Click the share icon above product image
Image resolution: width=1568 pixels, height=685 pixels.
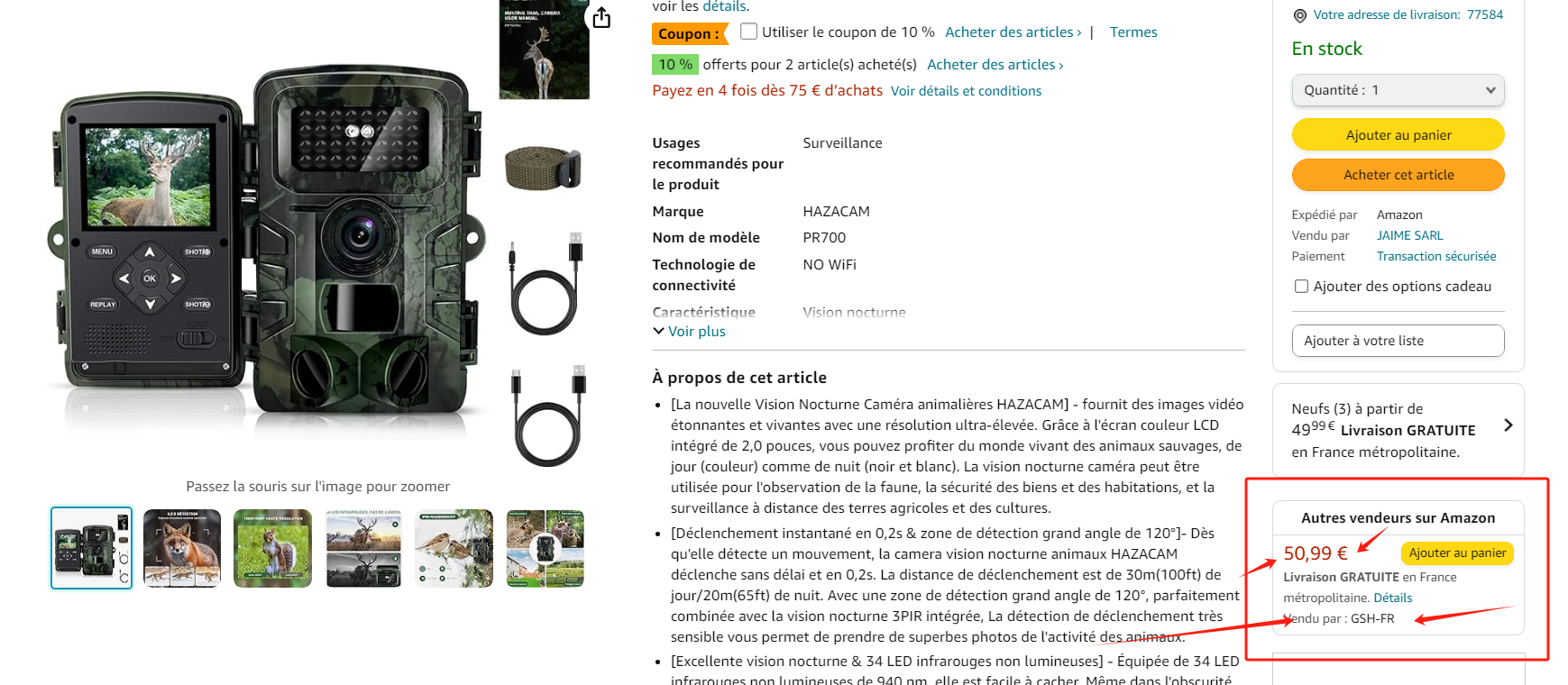point(601,17)
